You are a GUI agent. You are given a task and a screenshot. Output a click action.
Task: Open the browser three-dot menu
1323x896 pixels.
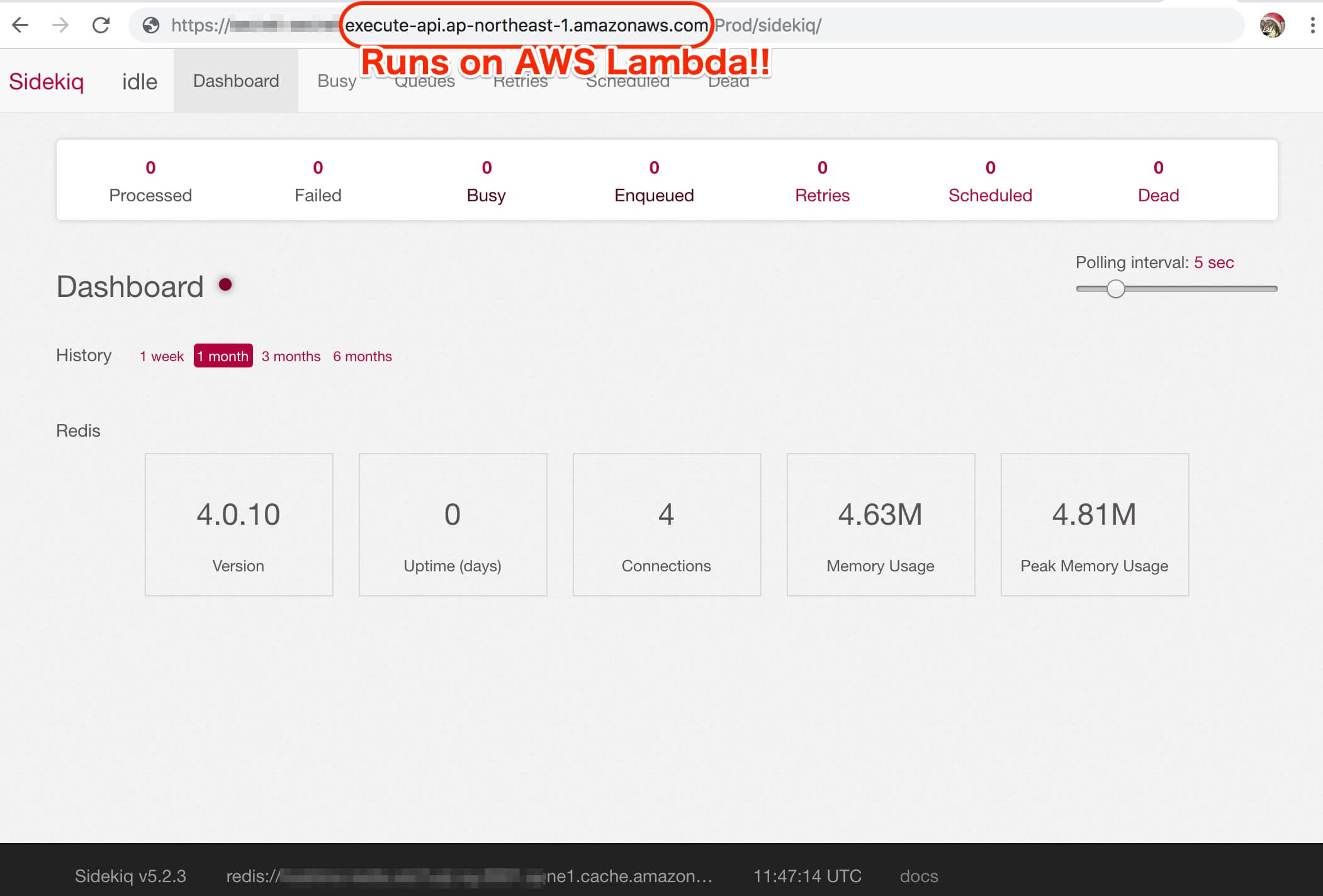[x=1312, y=25]
